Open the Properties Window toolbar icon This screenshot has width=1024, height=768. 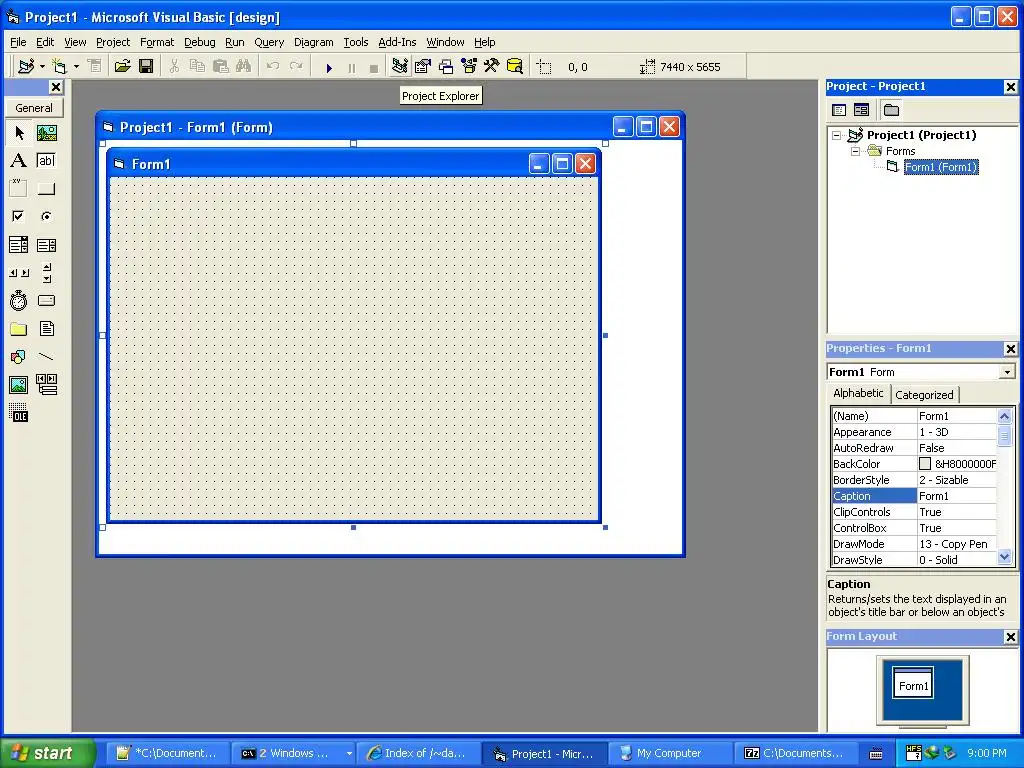pyautogui.click(x=423, y=67)
